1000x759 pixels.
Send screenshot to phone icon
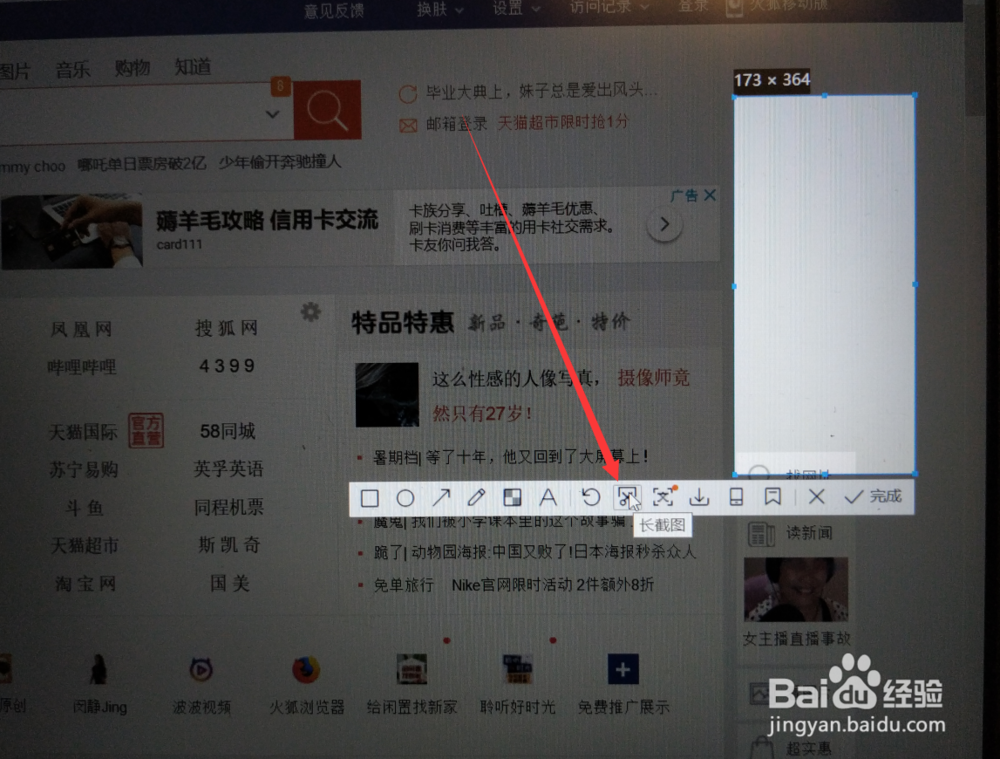pos(736,497)
